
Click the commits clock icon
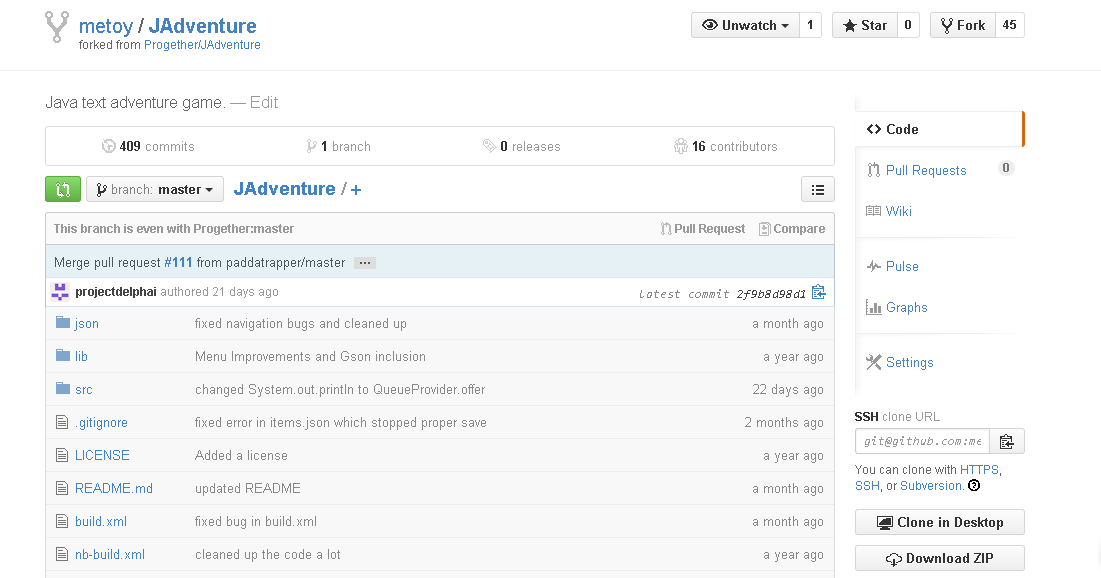point(108,146)
